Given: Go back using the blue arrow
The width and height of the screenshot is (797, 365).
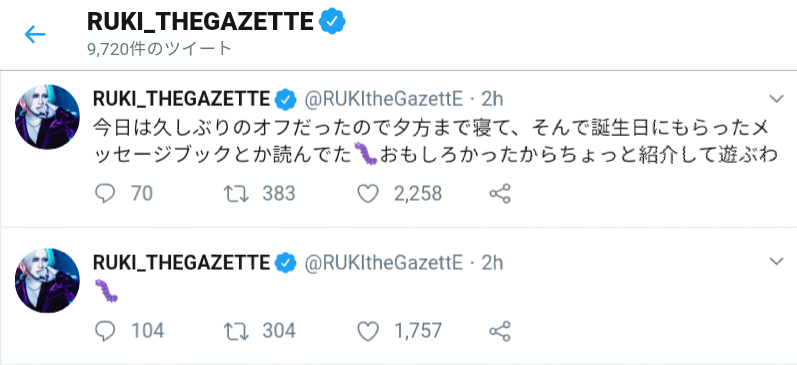Looking at the screenshot, I should pyautogui.click(x=35, y=35).
